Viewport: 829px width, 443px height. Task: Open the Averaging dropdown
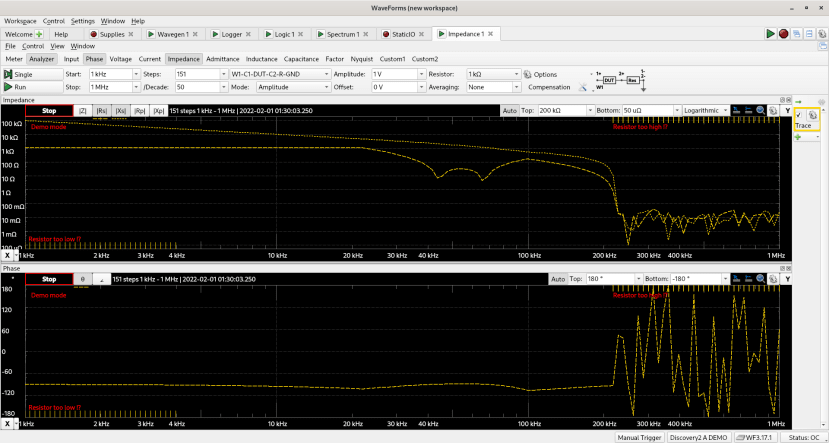coord(517,87)
